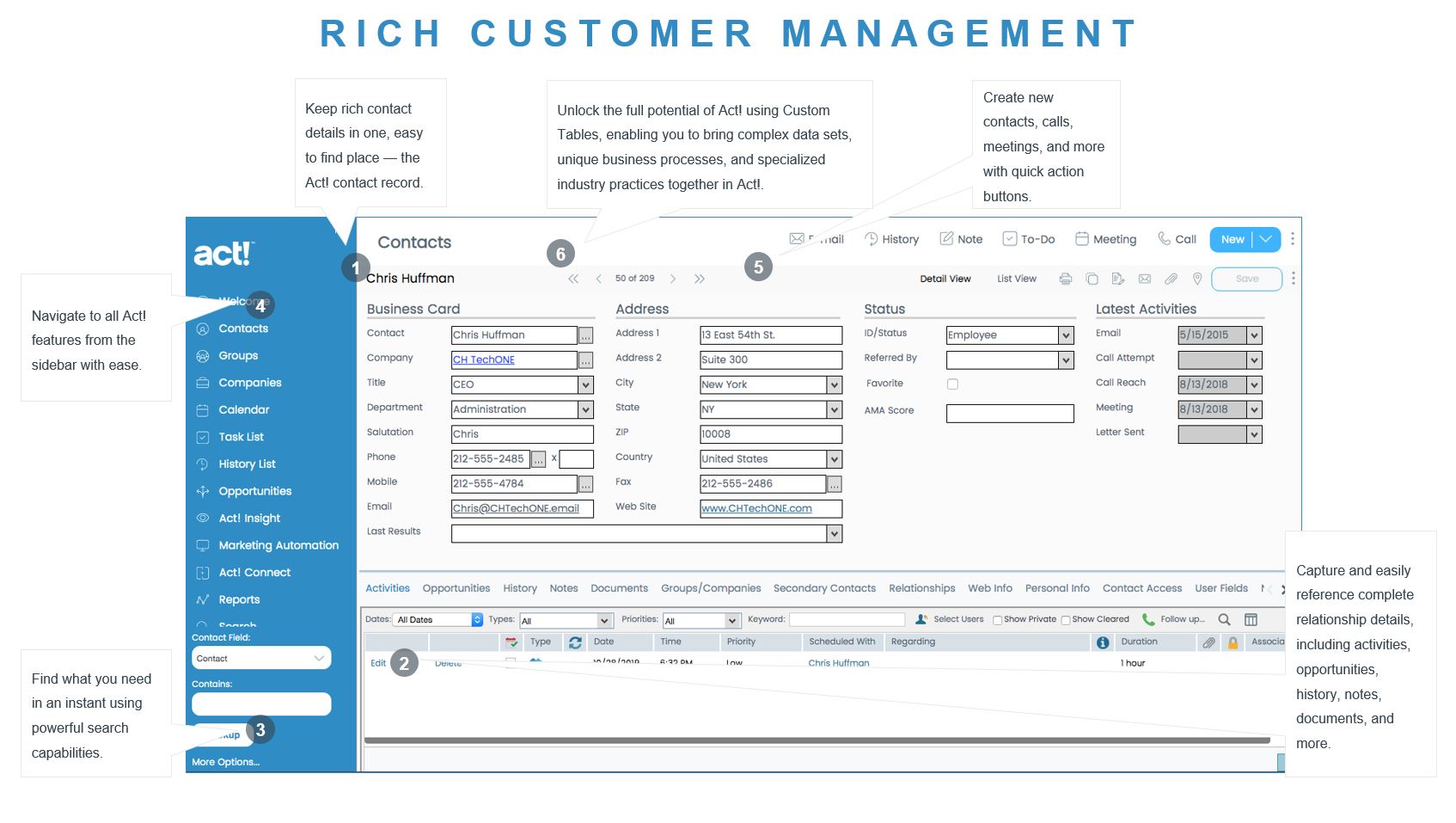Image resolution: width=1456 pixels, height=823 pixels.
Task: Click the map pin location icon
Action: tap(1197, 279)
